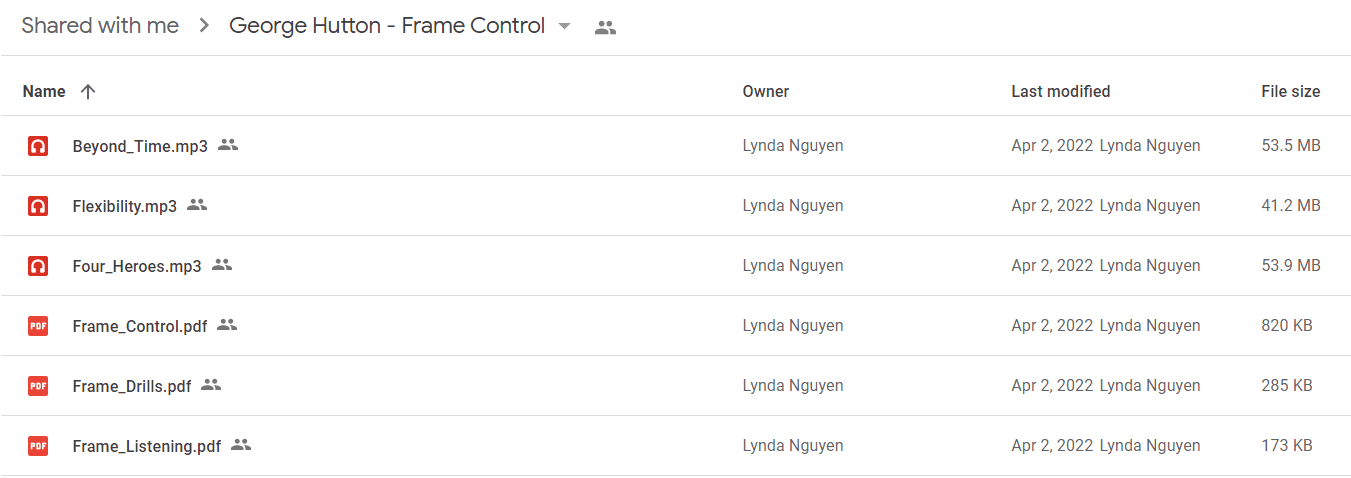This screenshot has height=478, width=1351.
Task: Click the Owner column header
Action: pos(766,91)
